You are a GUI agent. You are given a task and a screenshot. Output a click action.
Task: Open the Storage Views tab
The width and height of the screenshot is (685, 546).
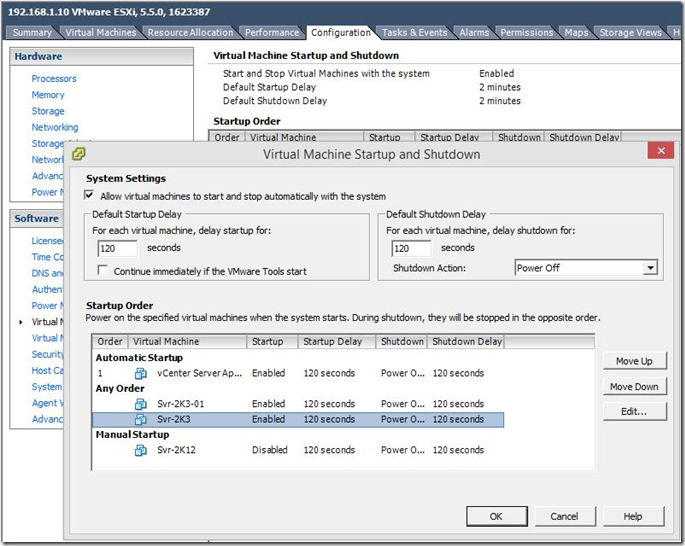630,33
